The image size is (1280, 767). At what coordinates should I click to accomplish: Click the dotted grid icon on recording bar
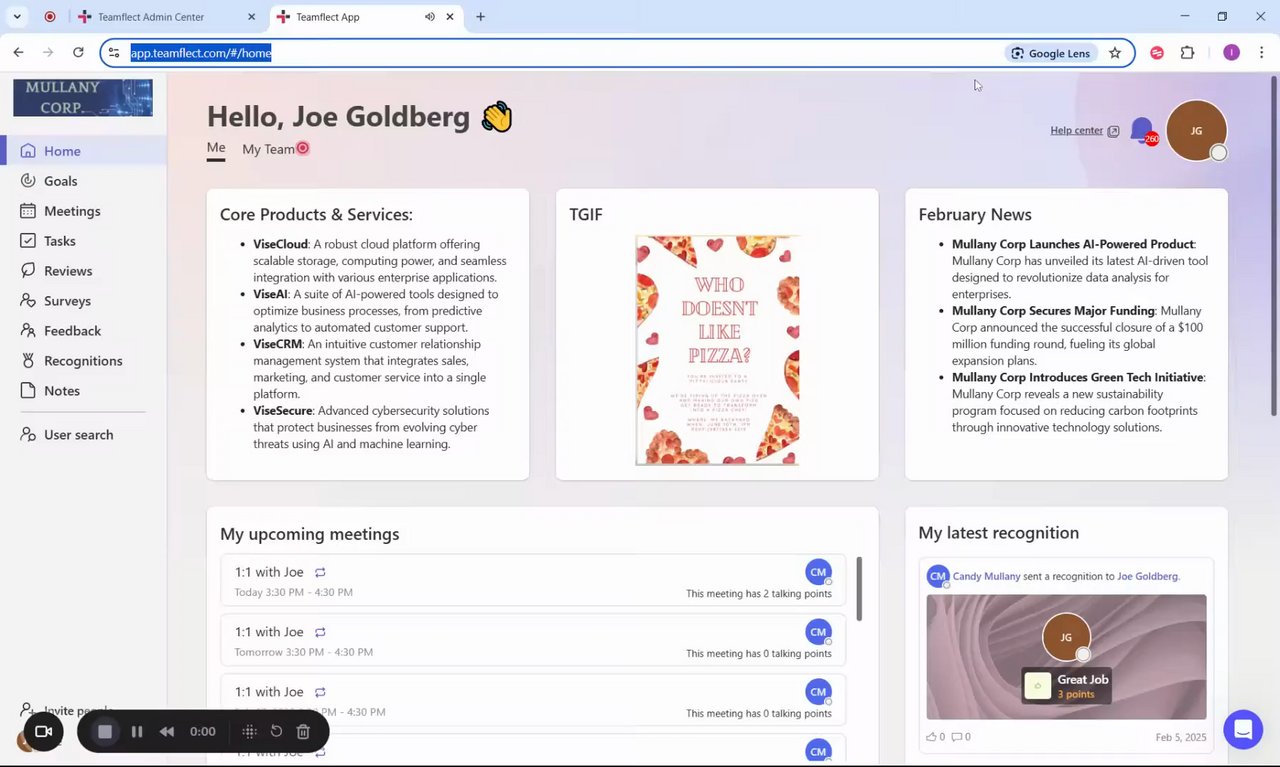point(249,732)
